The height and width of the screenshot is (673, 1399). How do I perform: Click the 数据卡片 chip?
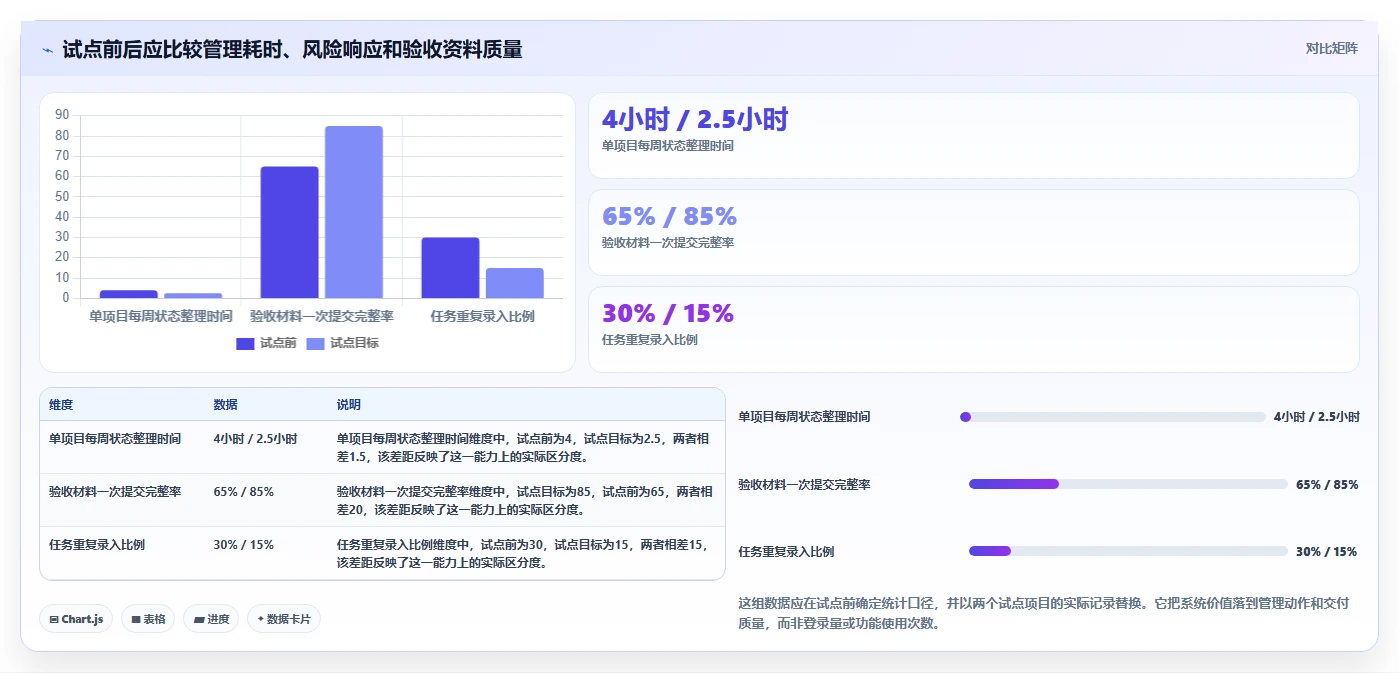(x=284, y=619)
